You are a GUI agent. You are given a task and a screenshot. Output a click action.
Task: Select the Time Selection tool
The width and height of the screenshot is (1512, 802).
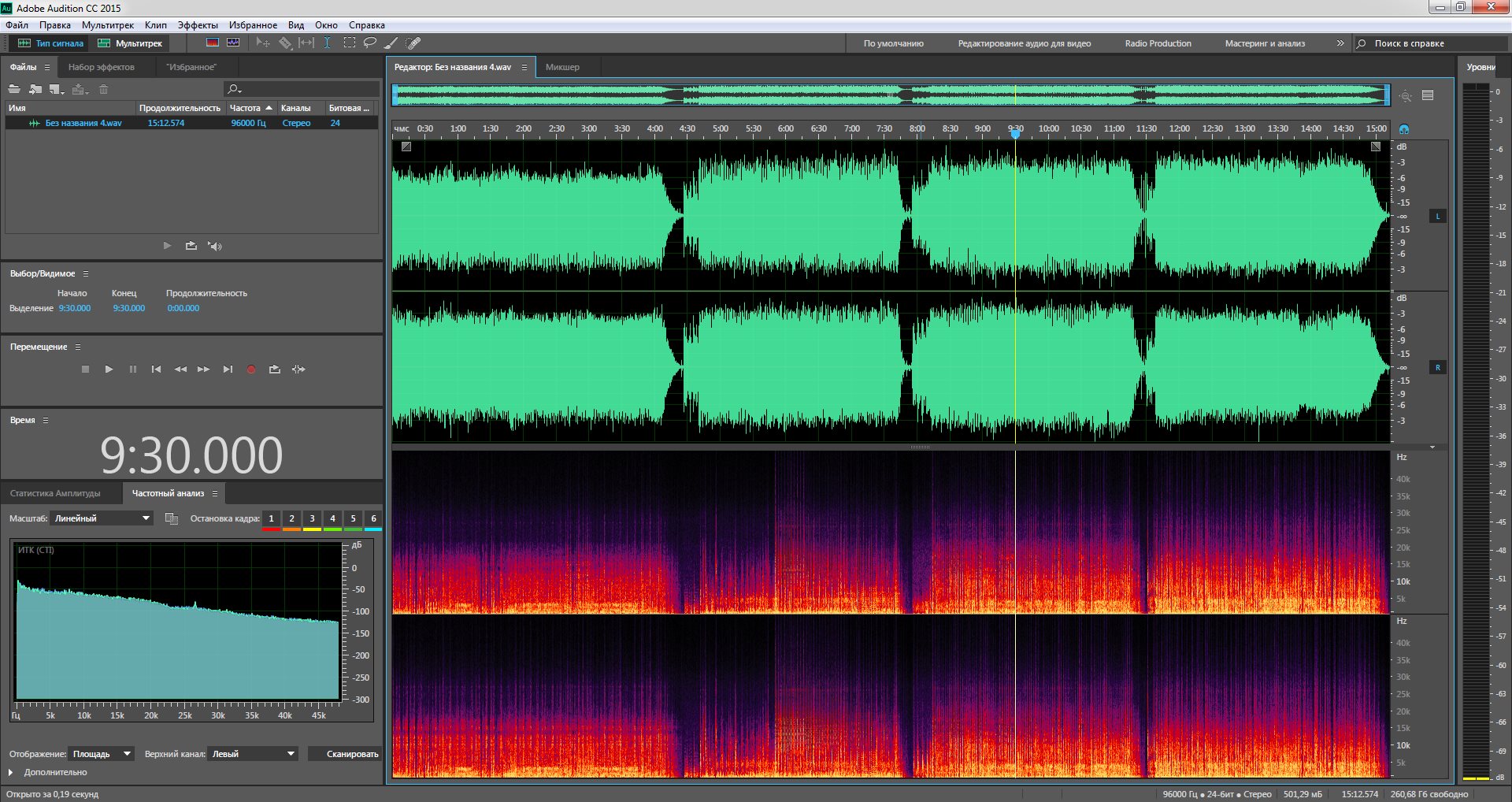pyautogui.click(x=327, y=43)
